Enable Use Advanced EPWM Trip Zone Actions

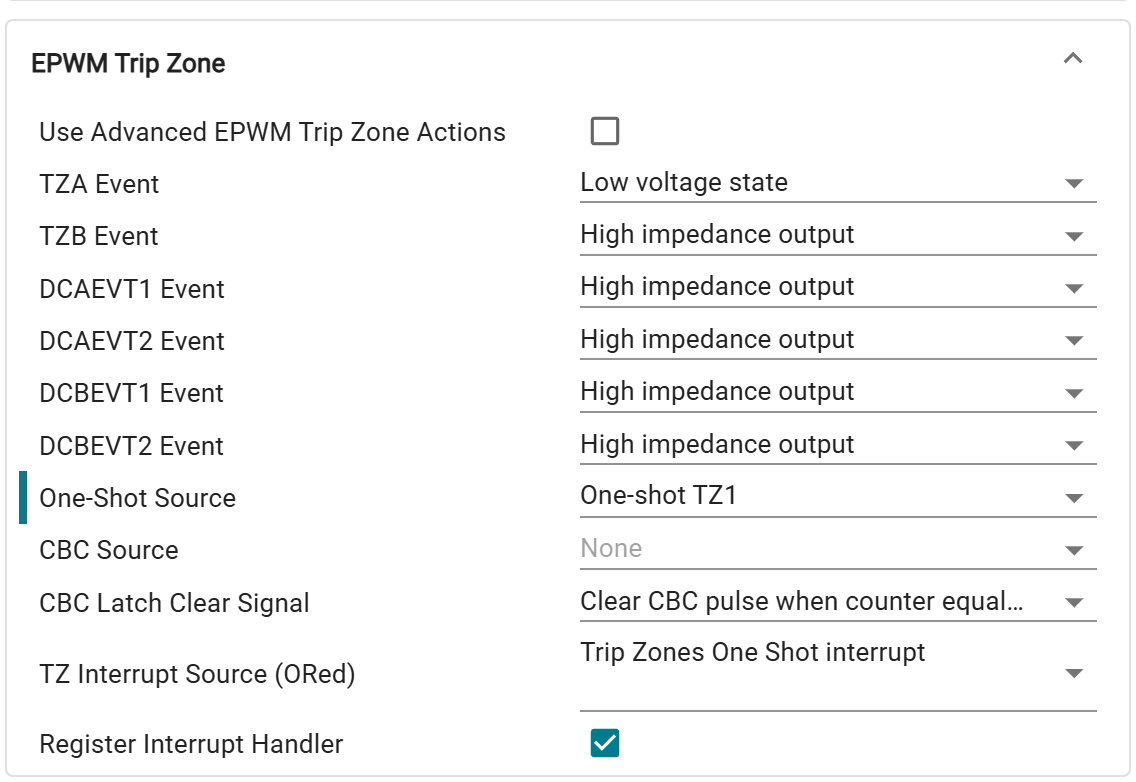(x=605, y=131)
